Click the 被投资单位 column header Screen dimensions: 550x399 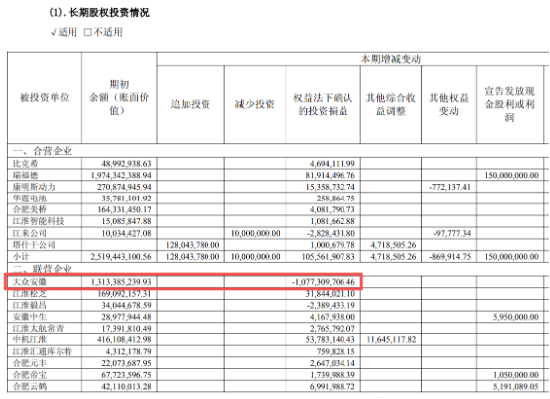pos(45,97)
